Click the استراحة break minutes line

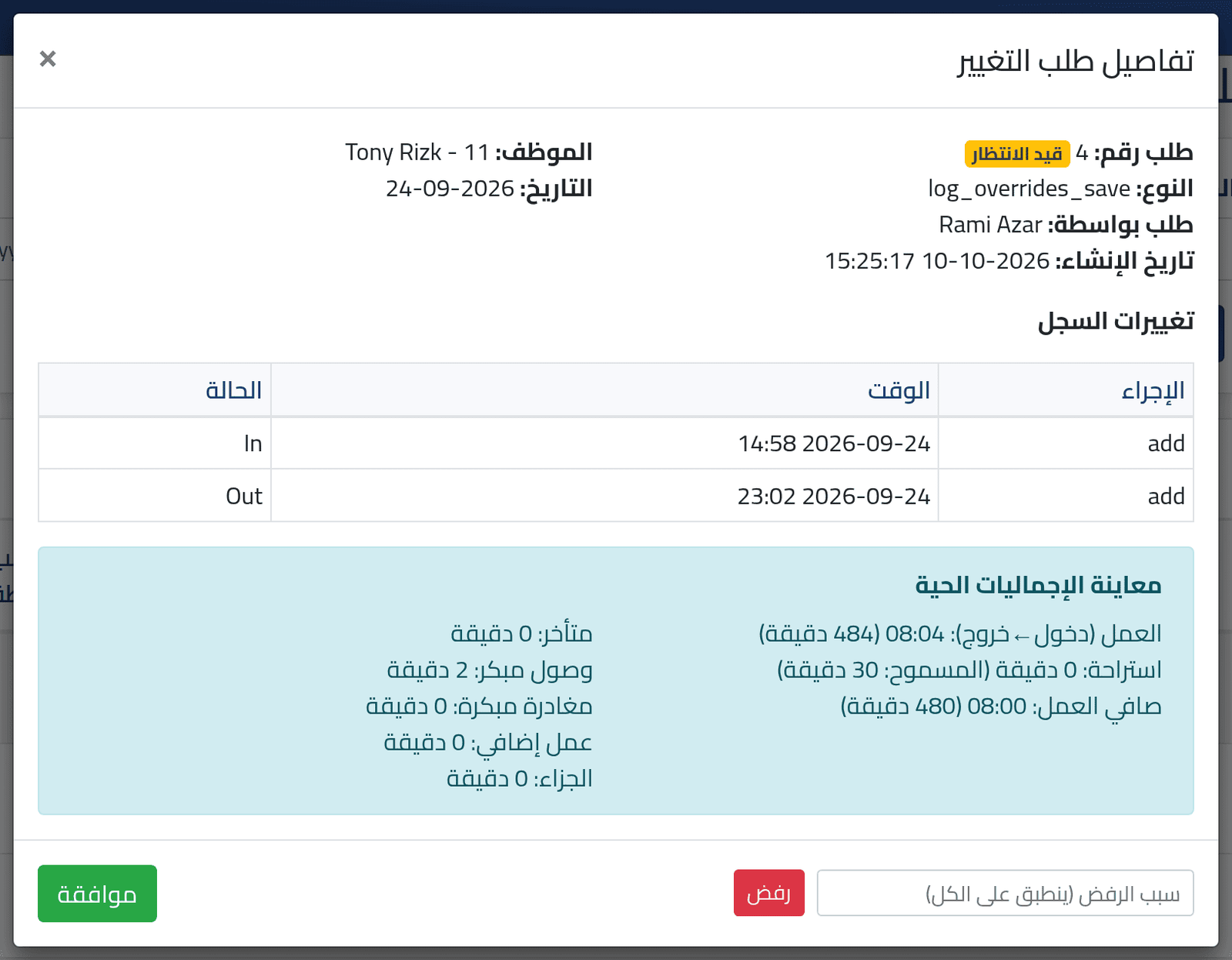point(969,670)
